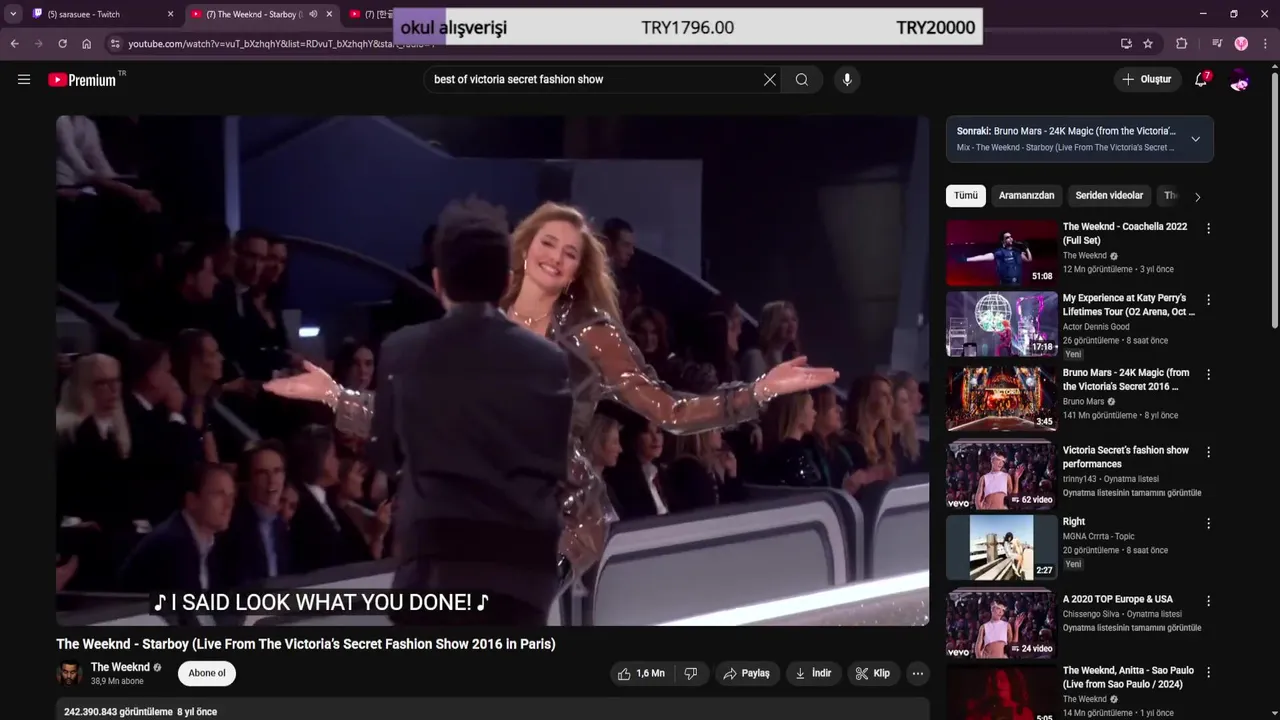
Task: Pause the playing video by clicking it
Action: 492,370
